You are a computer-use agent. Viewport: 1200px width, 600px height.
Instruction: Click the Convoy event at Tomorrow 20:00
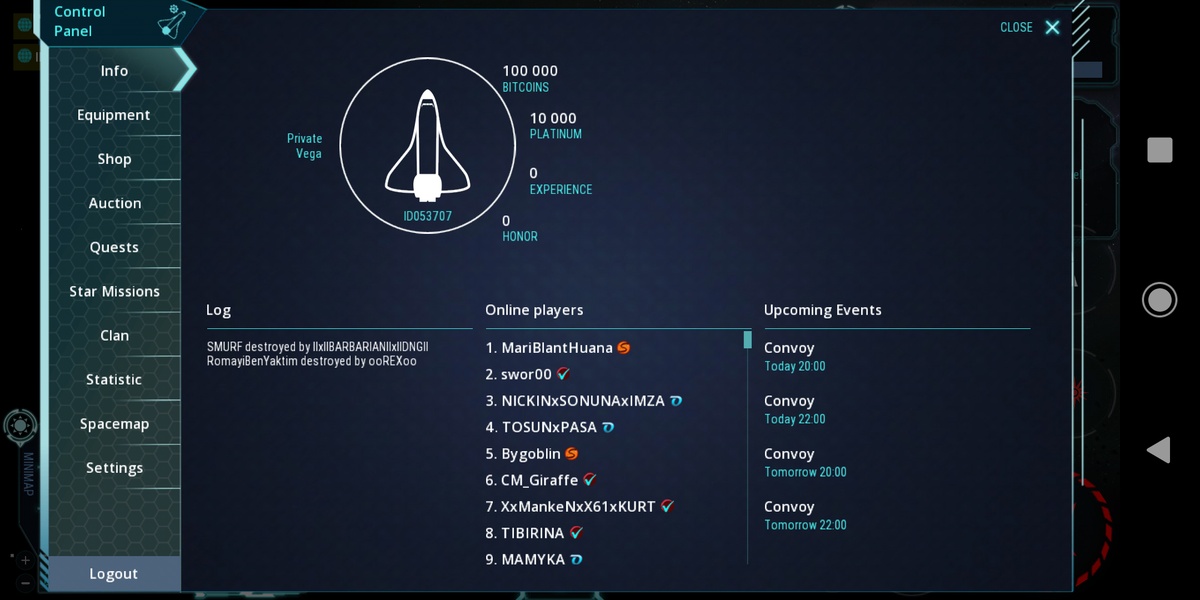coord(805,462)
